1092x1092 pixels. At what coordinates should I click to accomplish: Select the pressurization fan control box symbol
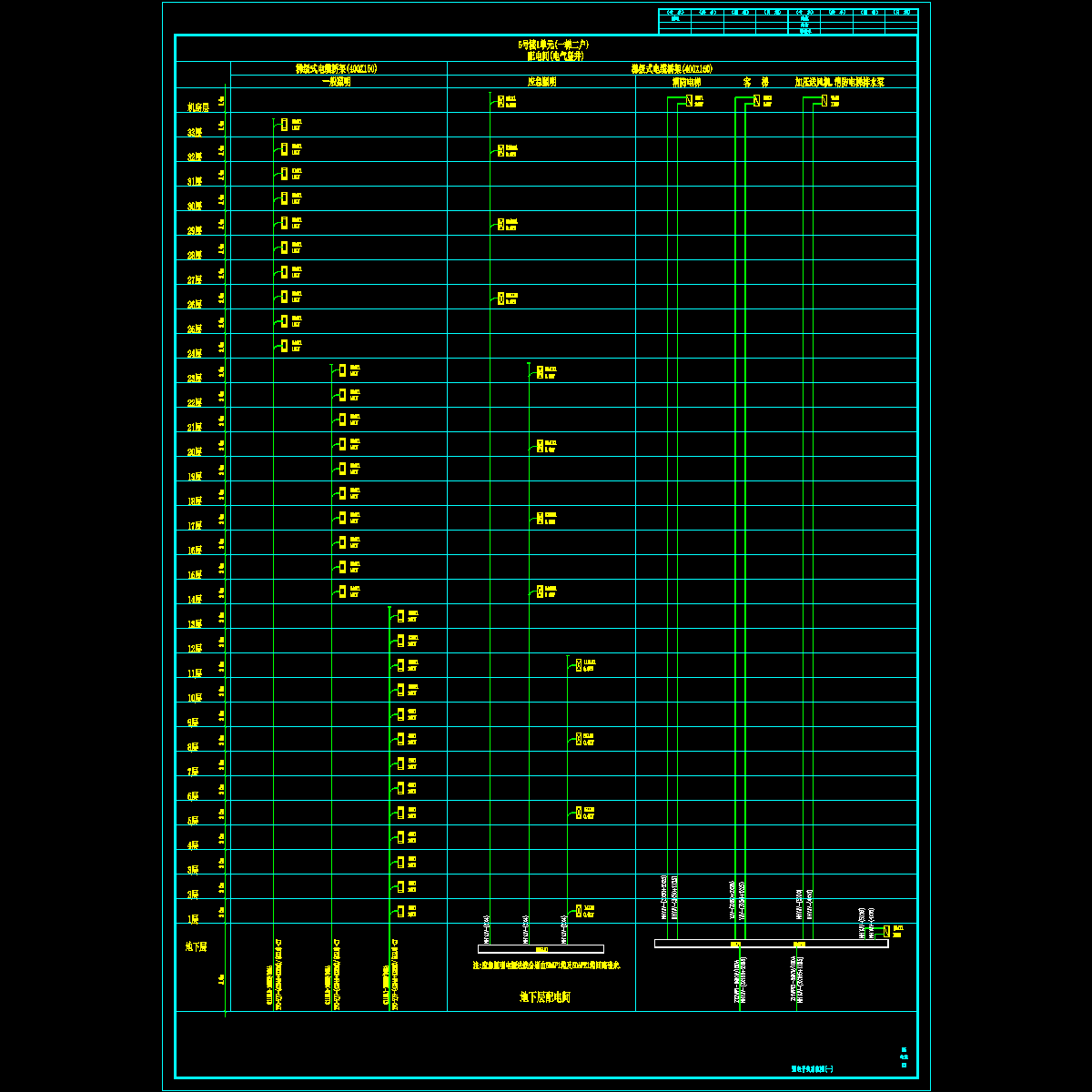tap(824, 101)
